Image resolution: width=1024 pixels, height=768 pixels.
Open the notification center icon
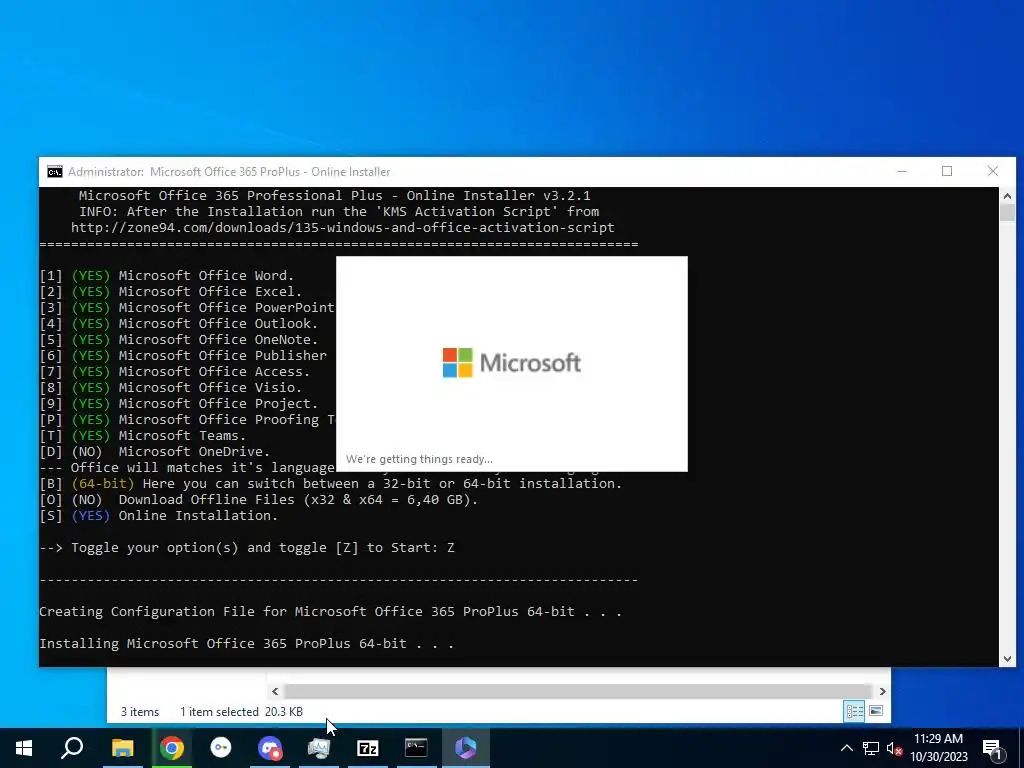click(993, 749)
